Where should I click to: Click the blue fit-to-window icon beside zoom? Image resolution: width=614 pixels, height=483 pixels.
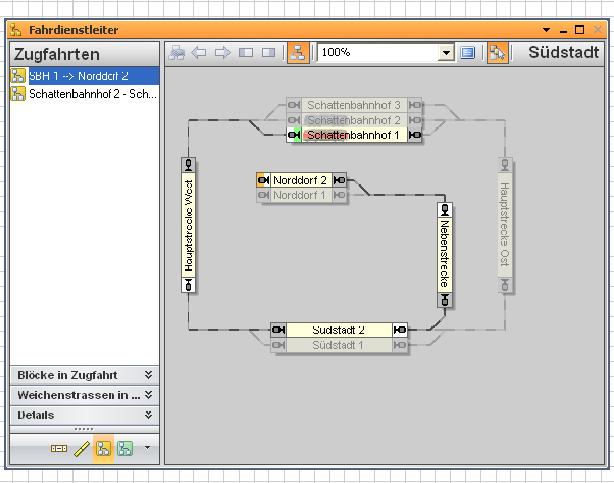468,53
